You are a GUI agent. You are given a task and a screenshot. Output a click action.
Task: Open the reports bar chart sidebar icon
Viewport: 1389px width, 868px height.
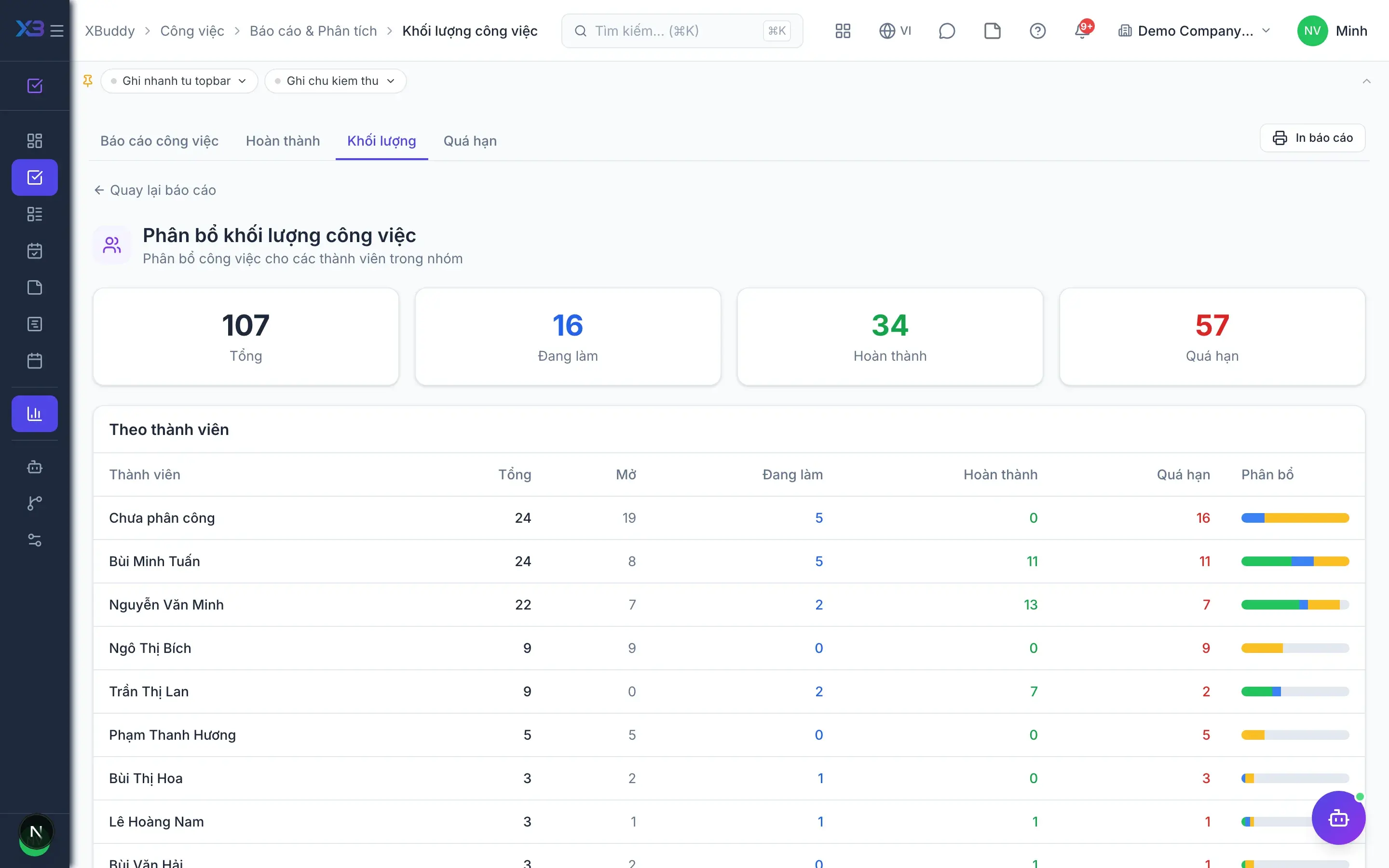34,413
